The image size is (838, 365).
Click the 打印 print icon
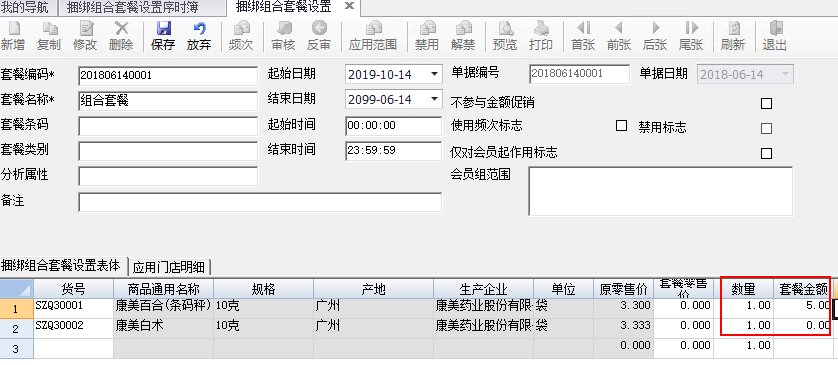pyautogui.click(x=541, y=29)
